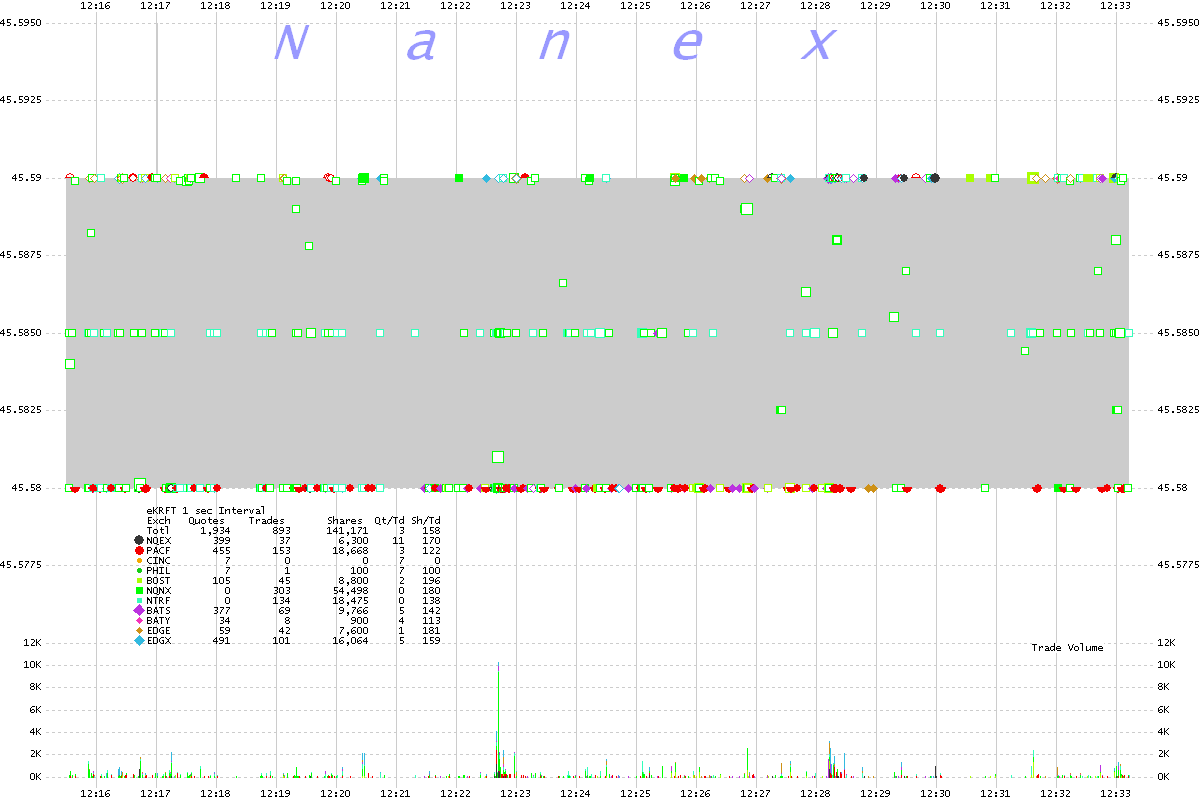The image size is (1200, 800).
Task: Click the total shares value 141,171
Action: [x=348, y=531]
